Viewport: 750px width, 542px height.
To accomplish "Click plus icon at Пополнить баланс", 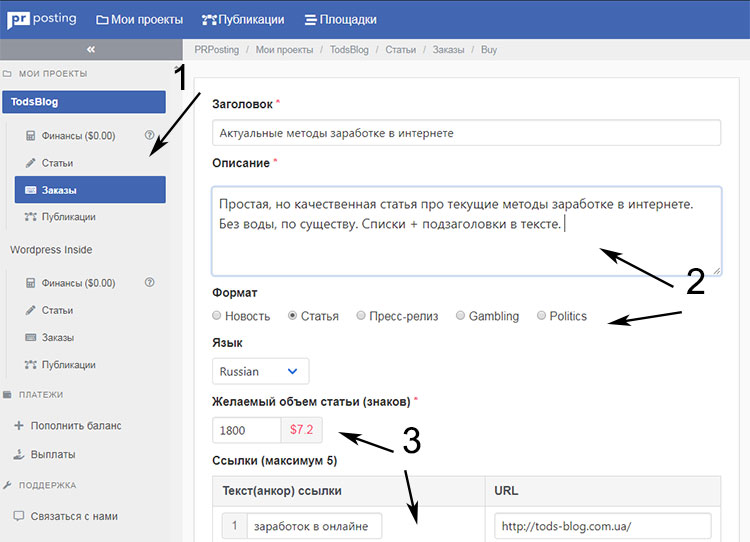I will click(19, 425).
